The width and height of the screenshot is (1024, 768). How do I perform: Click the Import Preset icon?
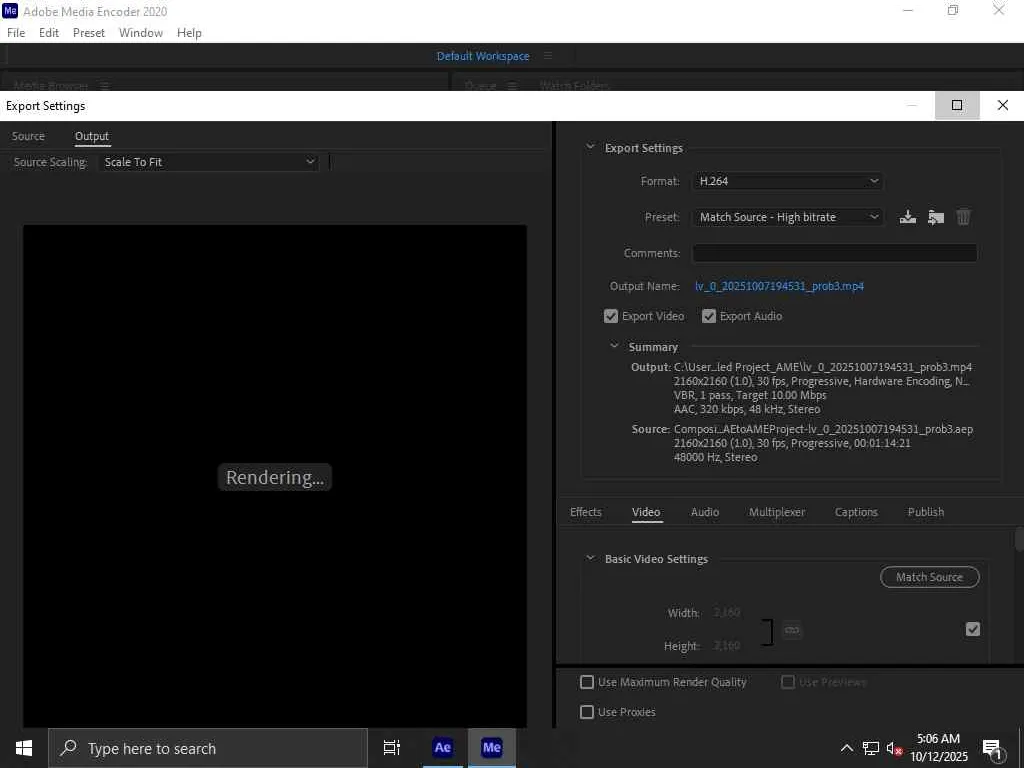point(936,217)
